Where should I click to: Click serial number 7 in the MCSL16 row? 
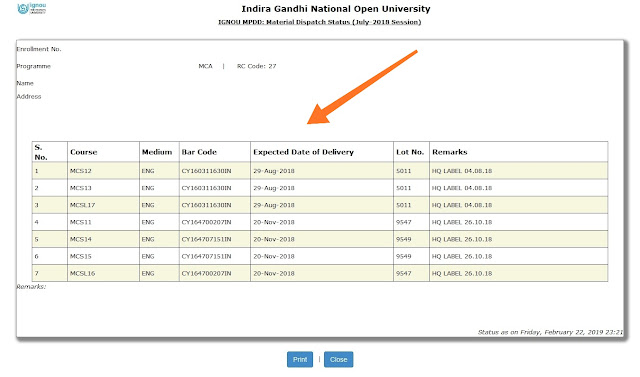[x=37, y=274]
